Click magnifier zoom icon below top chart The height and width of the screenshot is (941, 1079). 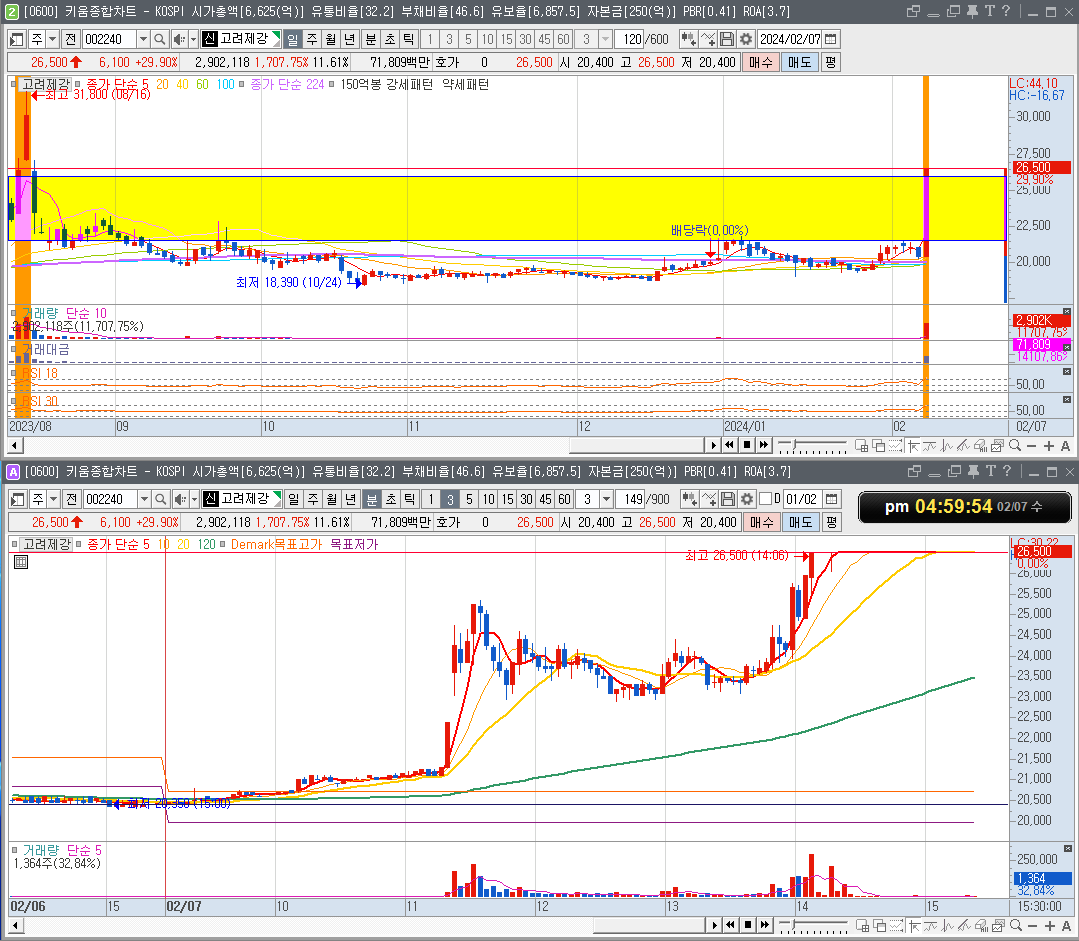click(1015, 445)
